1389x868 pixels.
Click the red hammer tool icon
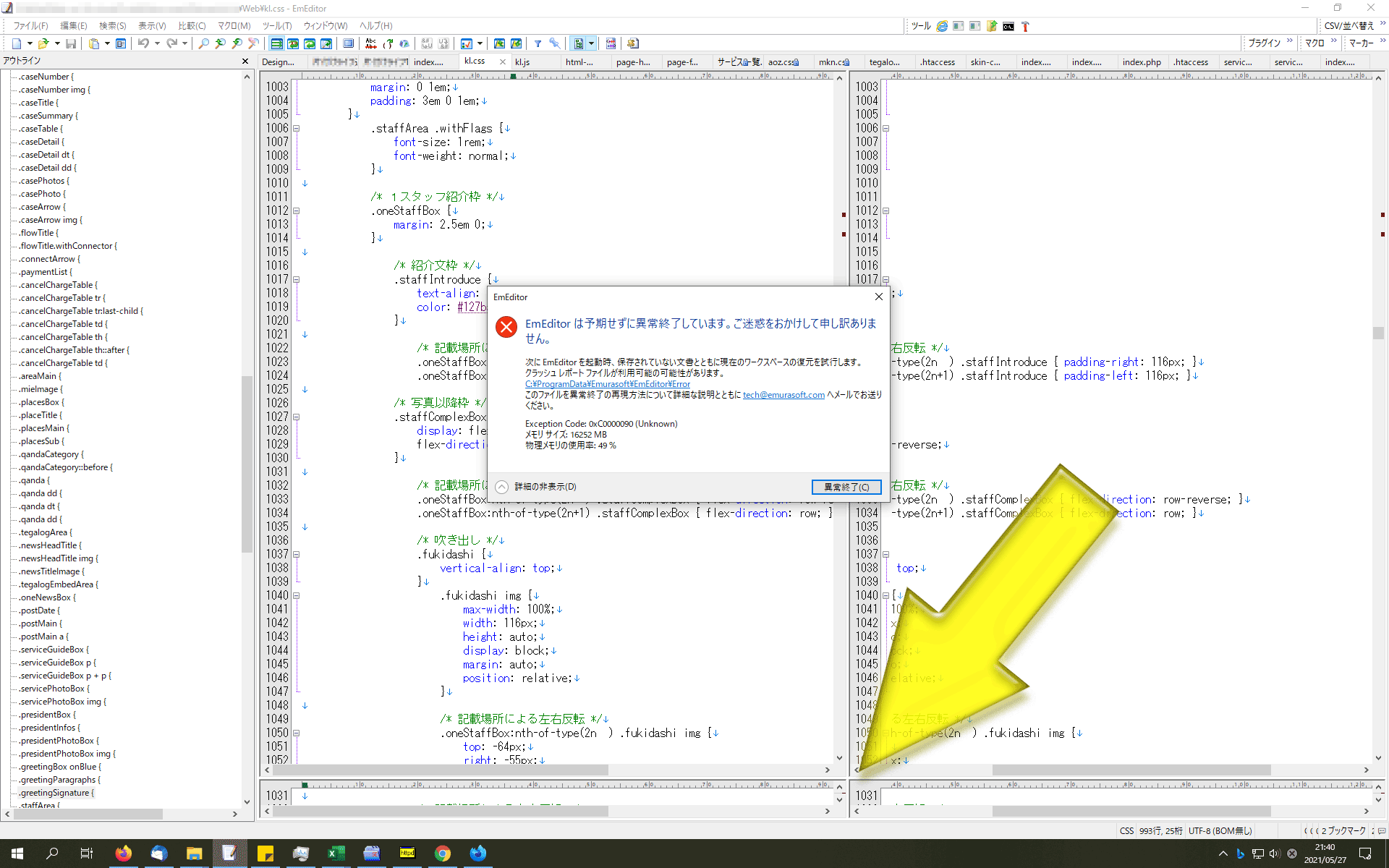(1025, 26)
